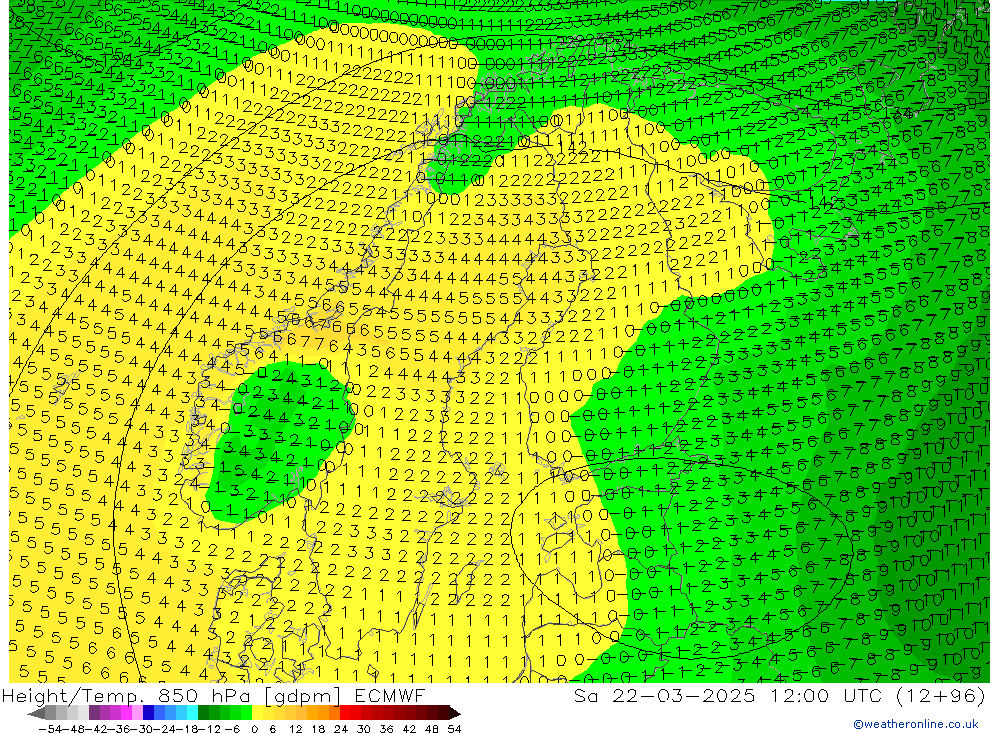This screenshot has height=733, width=1000.
Task: Click the dark blue legend swatch at -30
Action: click(x=148, y=713)
